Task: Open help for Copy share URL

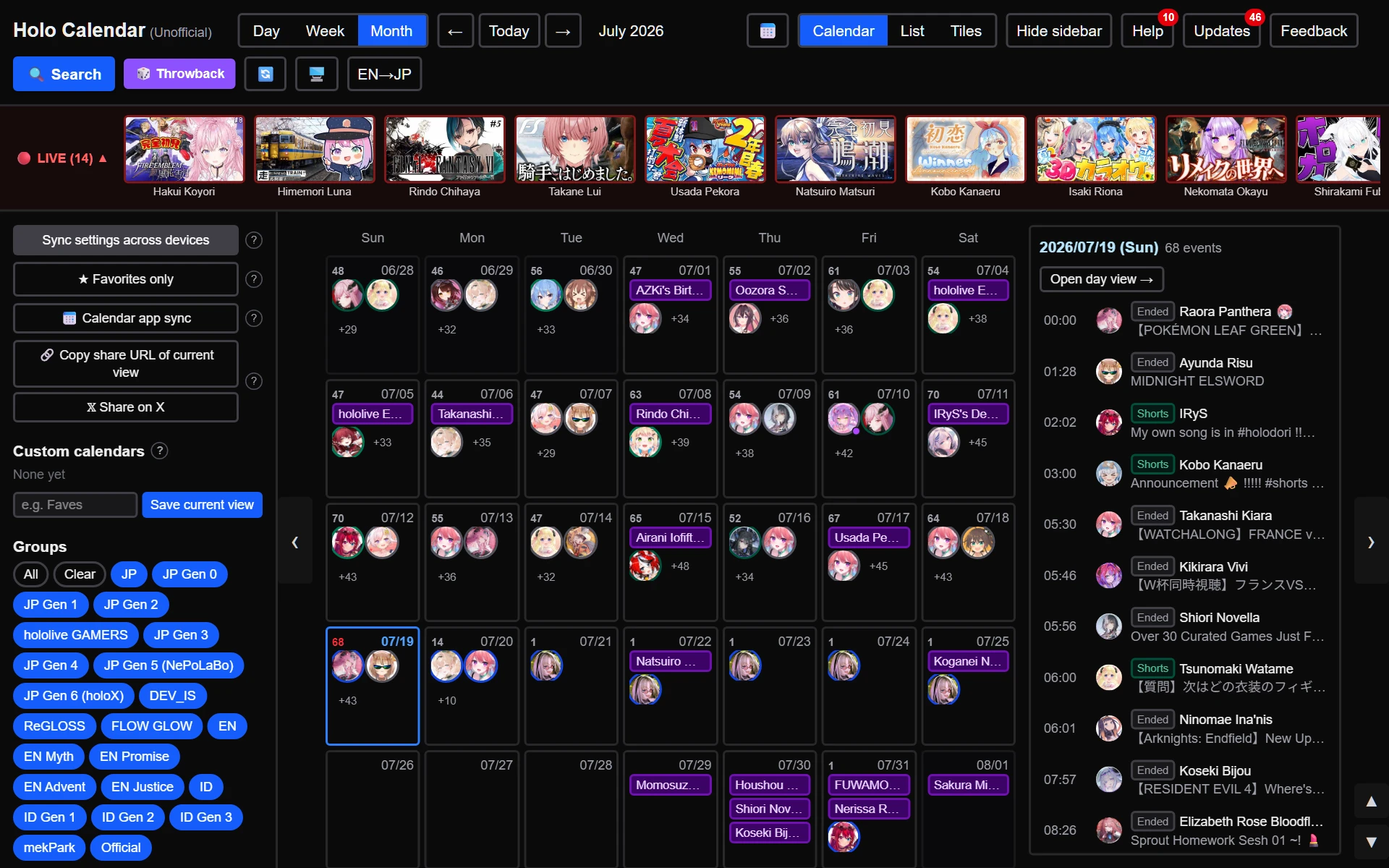Action: coord(254,381)
